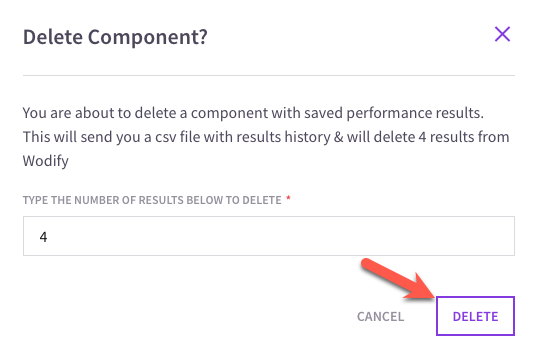This screenshot has height=360, width=536.
Task: Focus the number of results input field
Action: [269, 236]
